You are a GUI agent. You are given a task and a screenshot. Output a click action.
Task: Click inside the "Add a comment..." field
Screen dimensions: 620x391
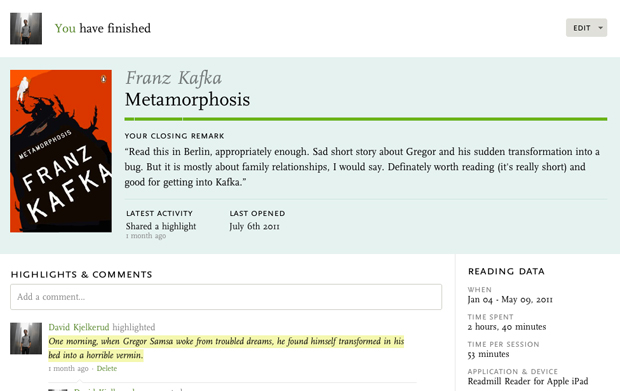click(x=226, y=297)
